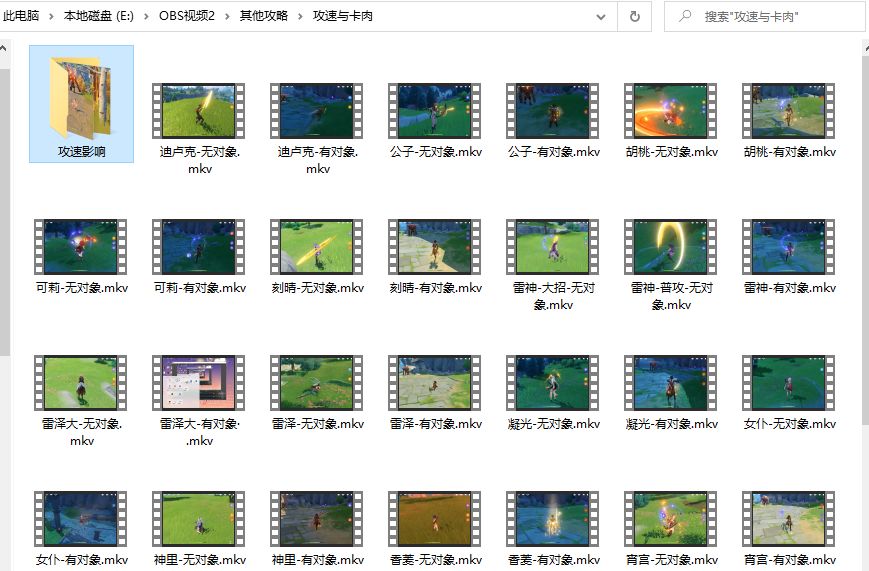869x571 pixels.
Task: Navigate to 本地磁盘 (E:) breadcrumb
Action: click(99, 16)
